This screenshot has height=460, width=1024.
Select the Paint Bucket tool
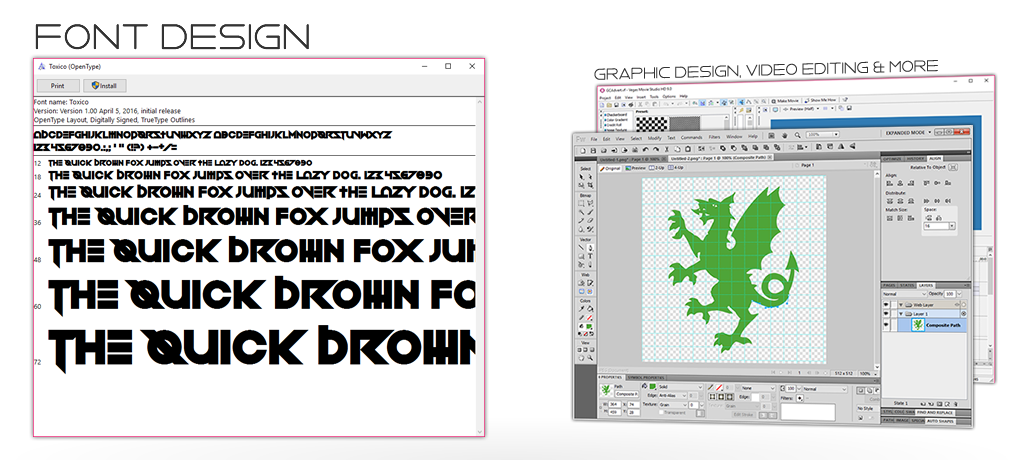click(590, 309)
